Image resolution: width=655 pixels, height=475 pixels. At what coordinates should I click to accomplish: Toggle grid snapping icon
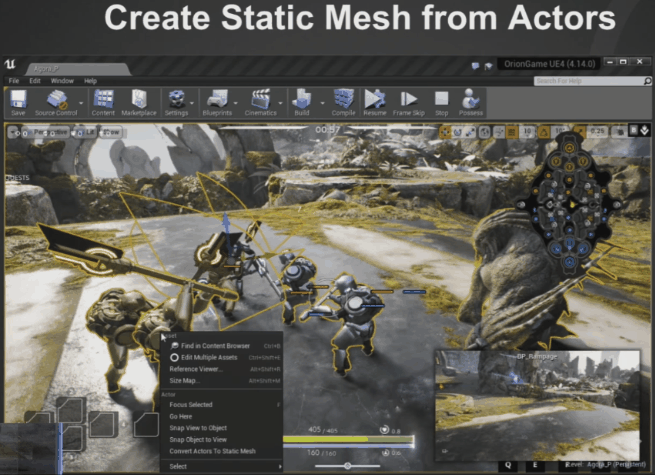coord(511,132)
